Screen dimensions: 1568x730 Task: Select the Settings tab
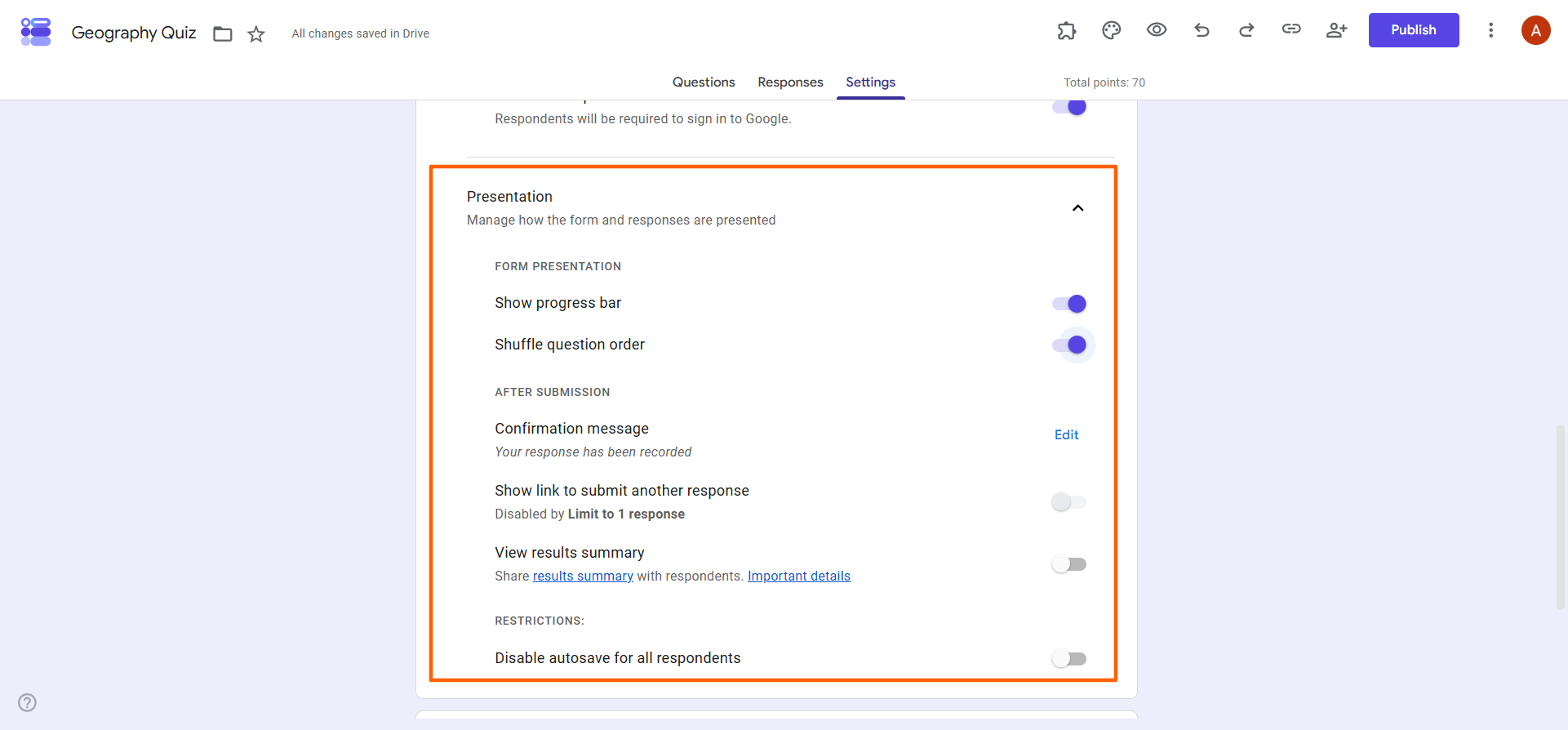coord(870,82)
